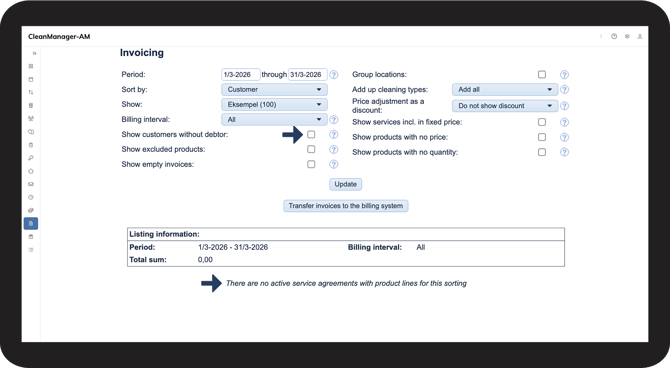The width and height of the screenshot is (670, 368).
Task: Open the Billing interval All dropdown
Action: pos(274,119)
